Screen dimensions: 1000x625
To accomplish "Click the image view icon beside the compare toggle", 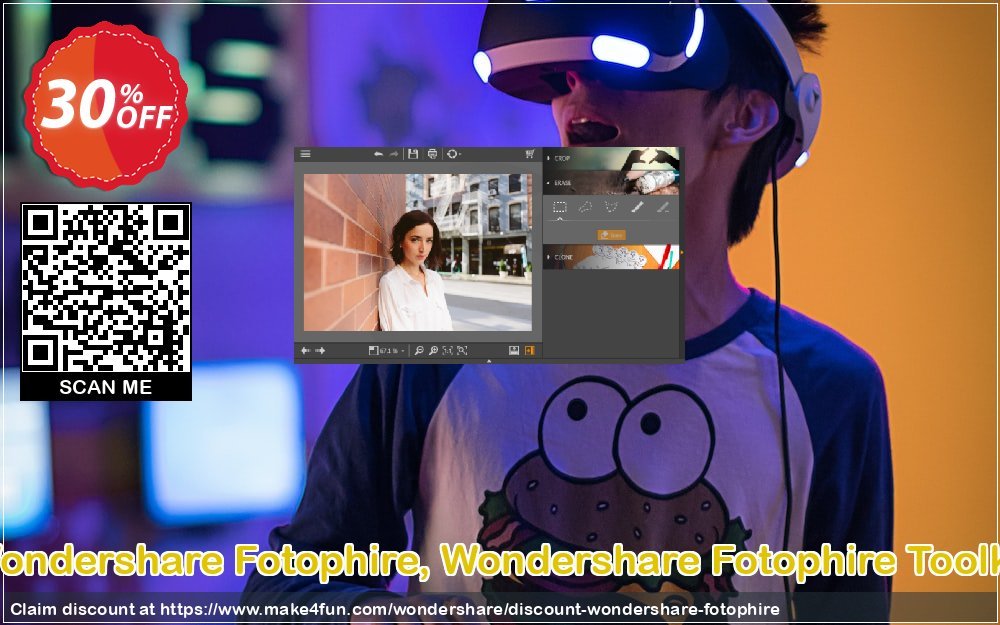I will coord(514,350).
